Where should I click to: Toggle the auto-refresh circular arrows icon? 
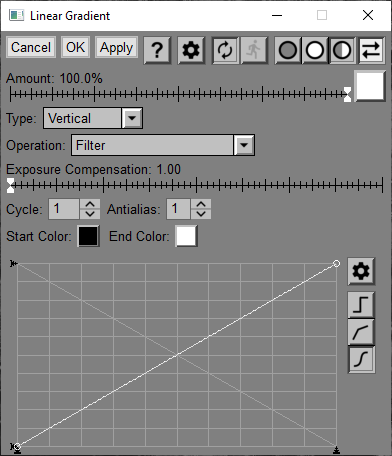click(226, 50)
